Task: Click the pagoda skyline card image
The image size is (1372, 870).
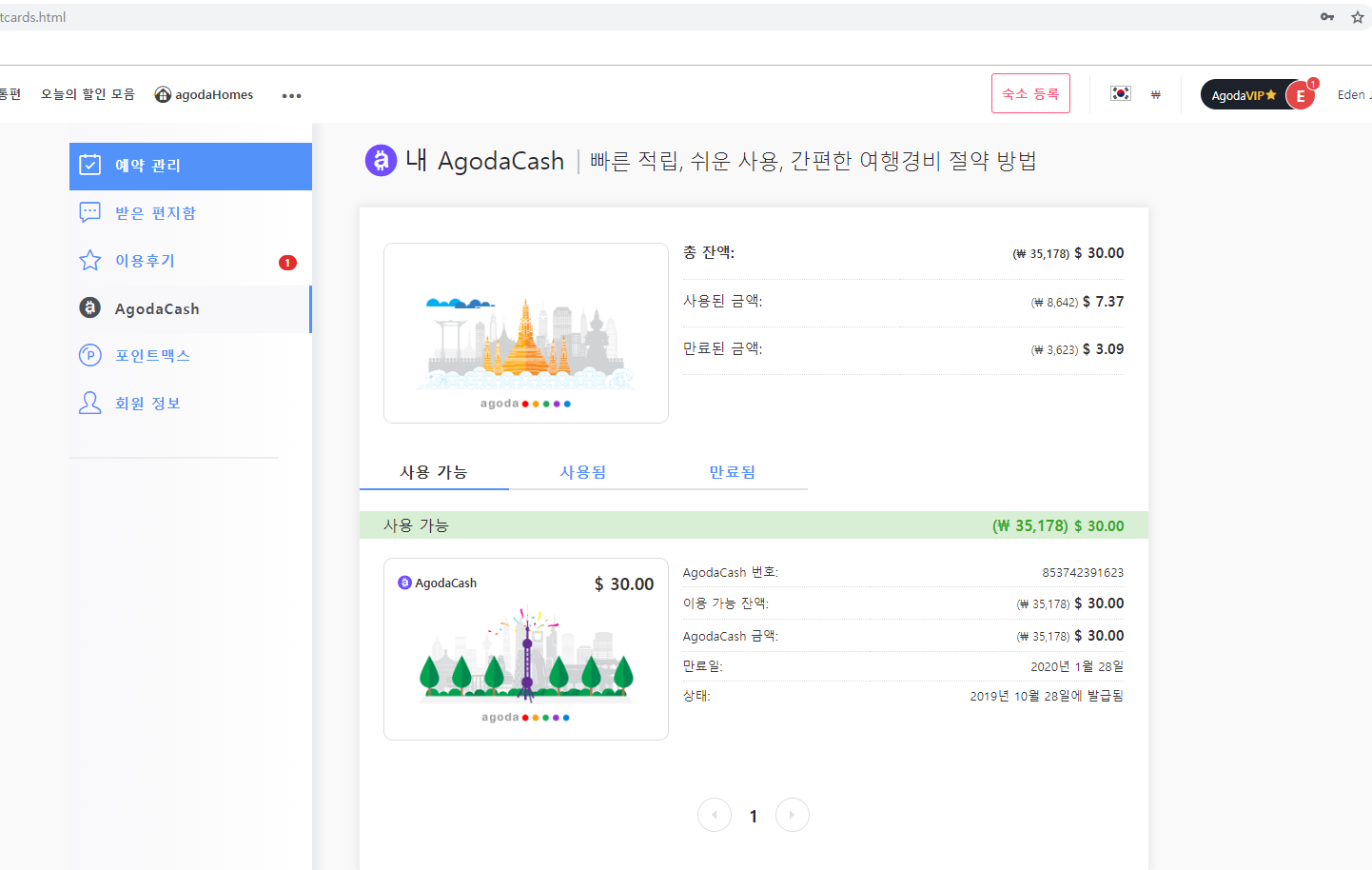Action: click(x=526, y=333)
